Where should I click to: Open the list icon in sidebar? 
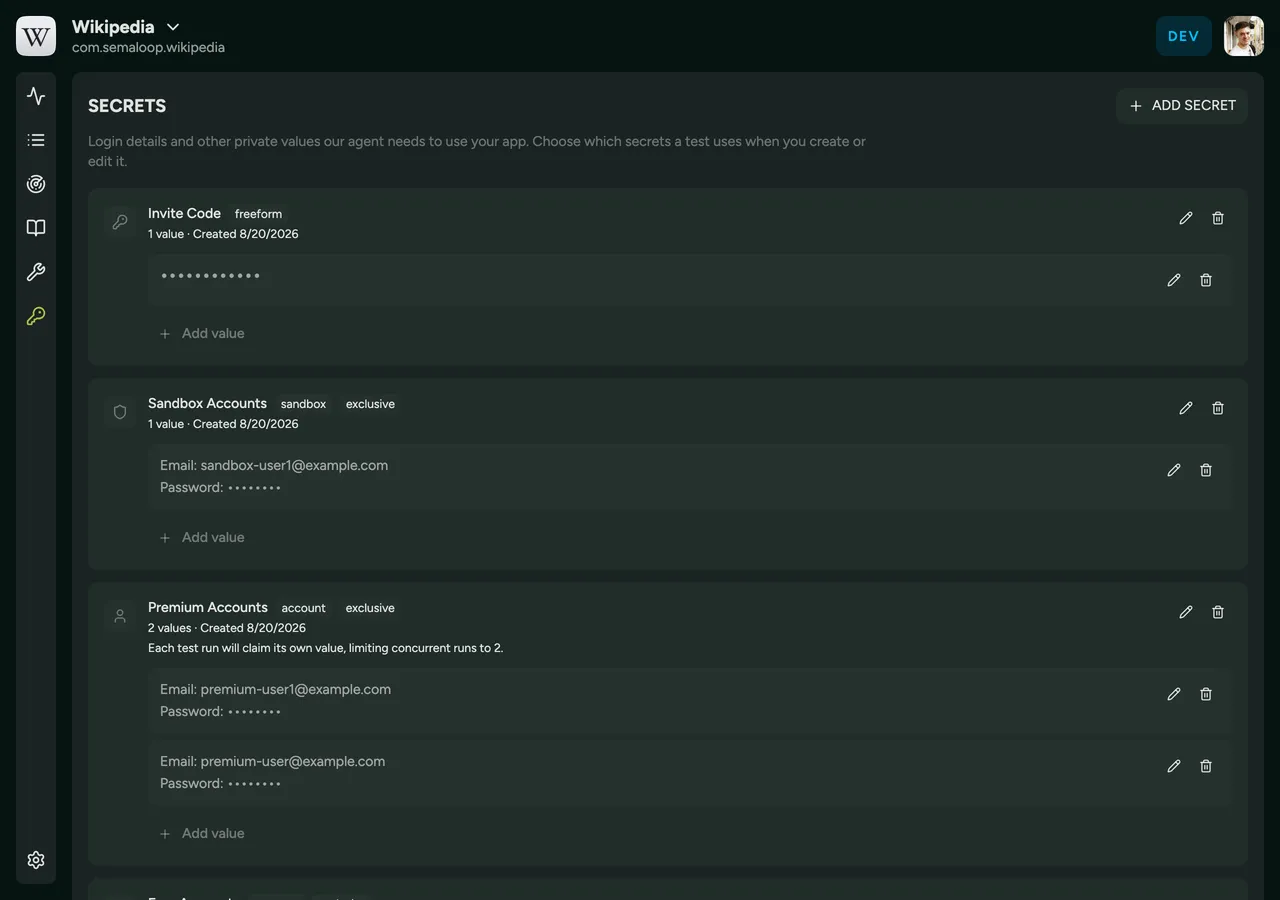(x=36, y=140)
